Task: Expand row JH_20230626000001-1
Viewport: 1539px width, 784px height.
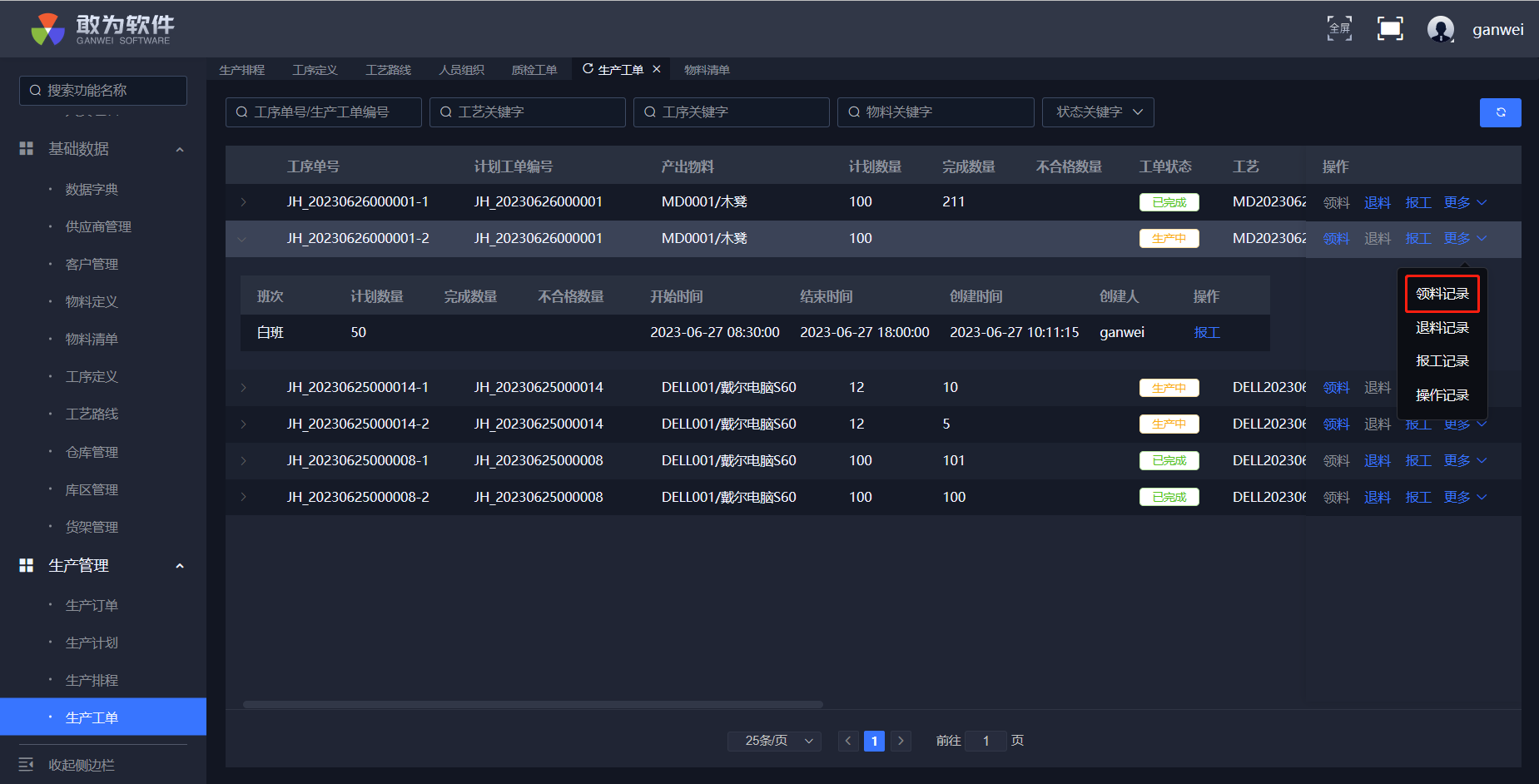Action: (x=243, y=202)
